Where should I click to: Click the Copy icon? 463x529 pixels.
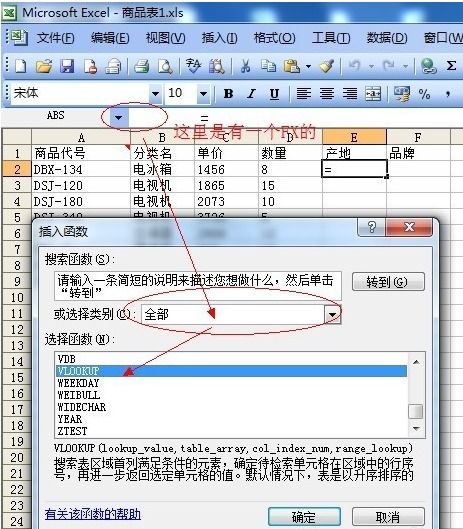click(x=268, y=66)
